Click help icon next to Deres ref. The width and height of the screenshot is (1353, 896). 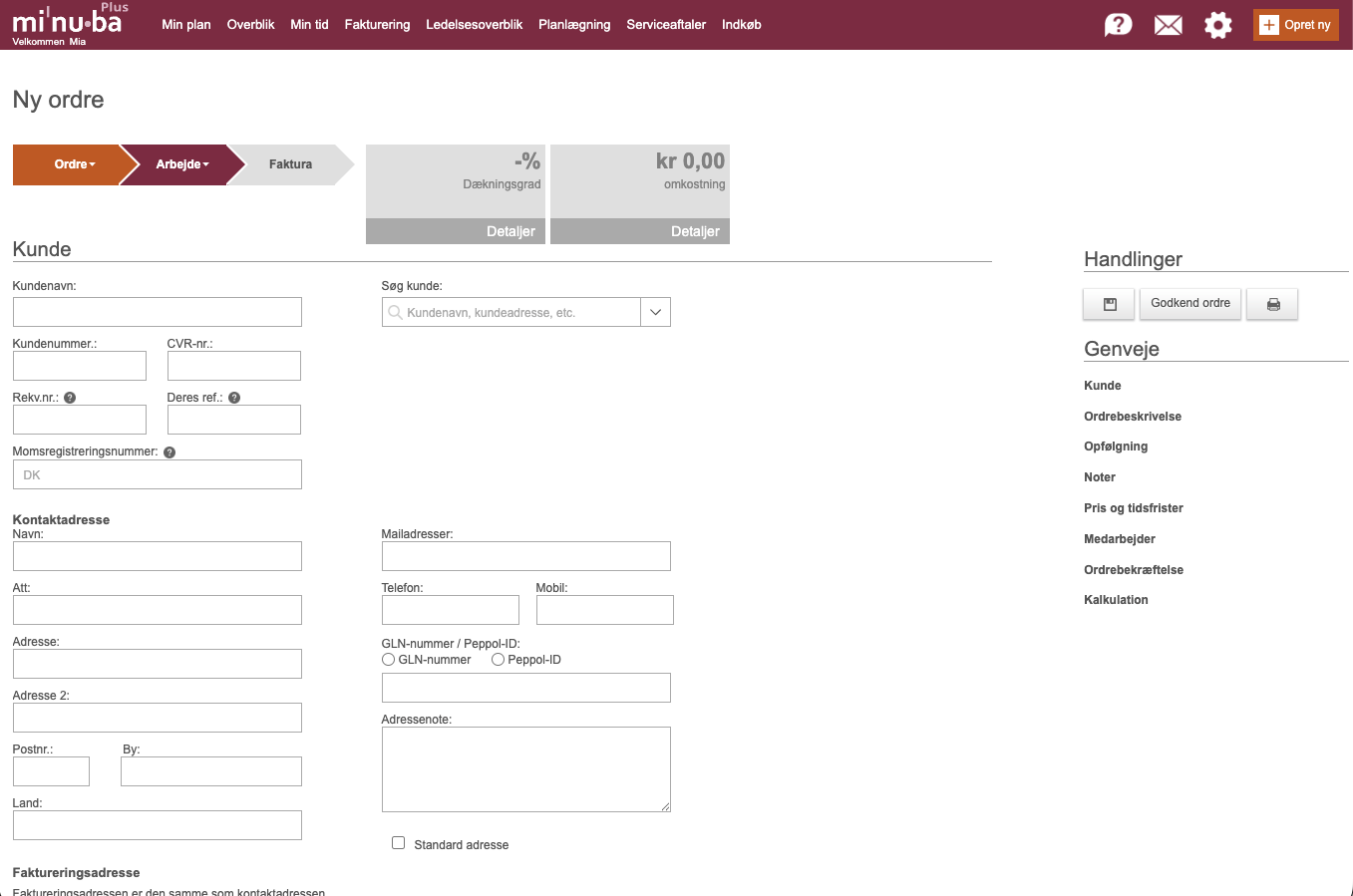coord(234,398)
